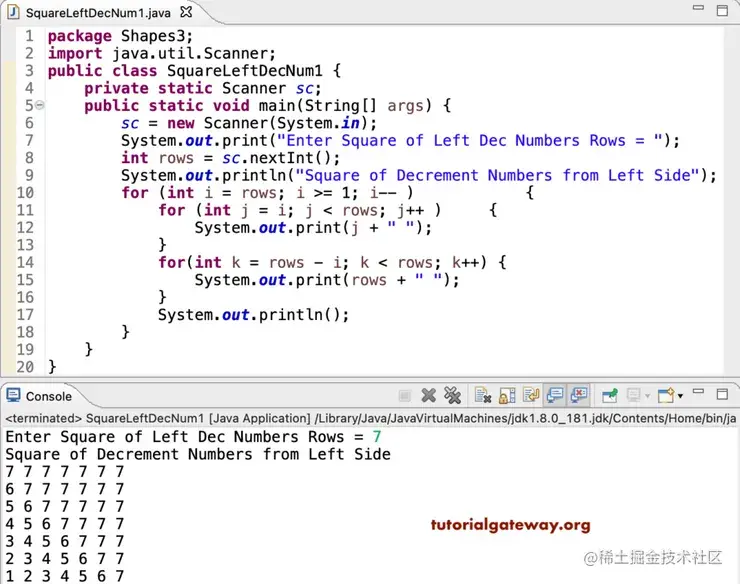Screen dimensions: 740x584
Task: Click the 'import java.util.Scanner;' line
Action: click(161, 53)
